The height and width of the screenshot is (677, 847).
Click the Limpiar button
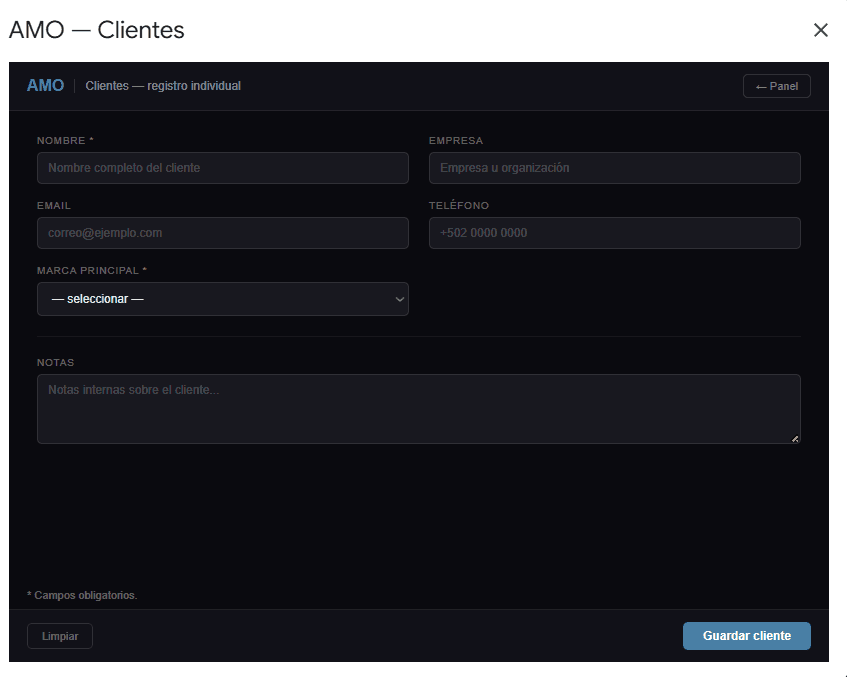60,636
